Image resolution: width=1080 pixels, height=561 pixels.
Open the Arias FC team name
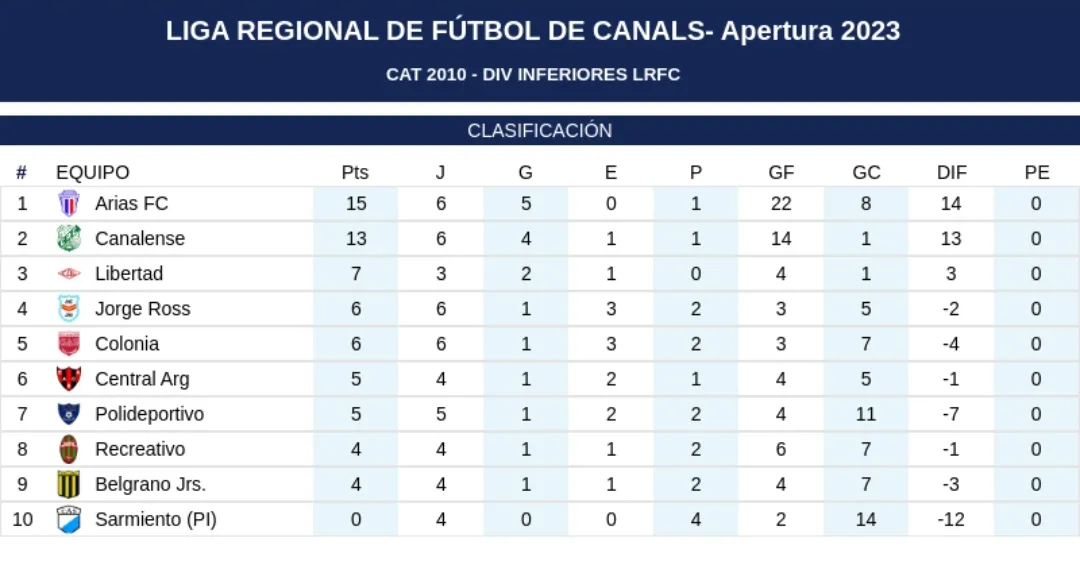pyautogui.click(x=131, y=203)
